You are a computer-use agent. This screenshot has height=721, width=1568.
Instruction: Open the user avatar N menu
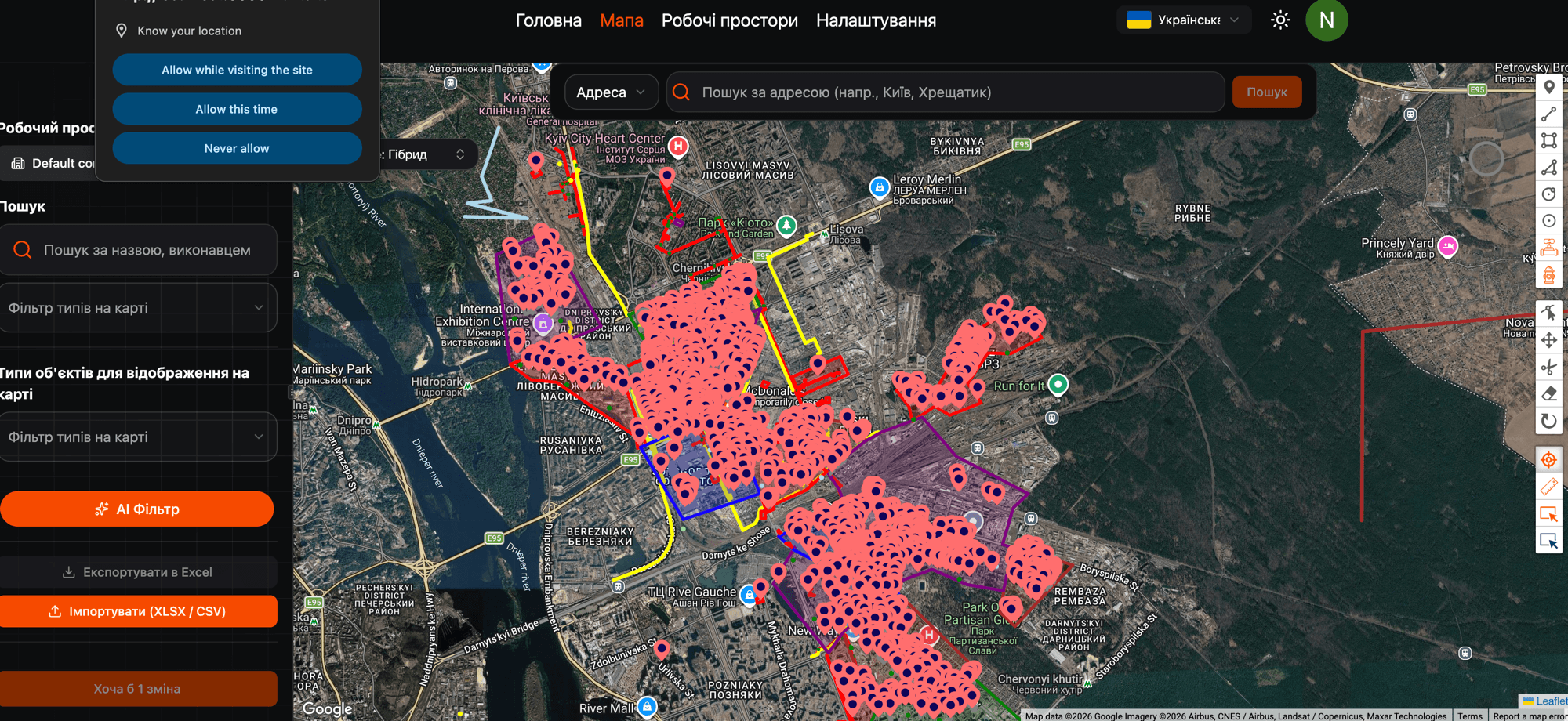click(1327, 20)
